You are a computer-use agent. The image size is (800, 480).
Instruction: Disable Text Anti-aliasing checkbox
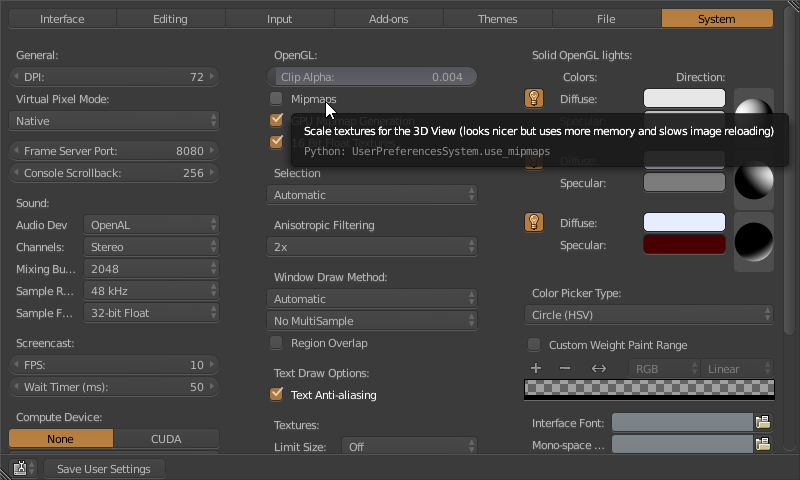pyautogui.click(x=276, y=394)
